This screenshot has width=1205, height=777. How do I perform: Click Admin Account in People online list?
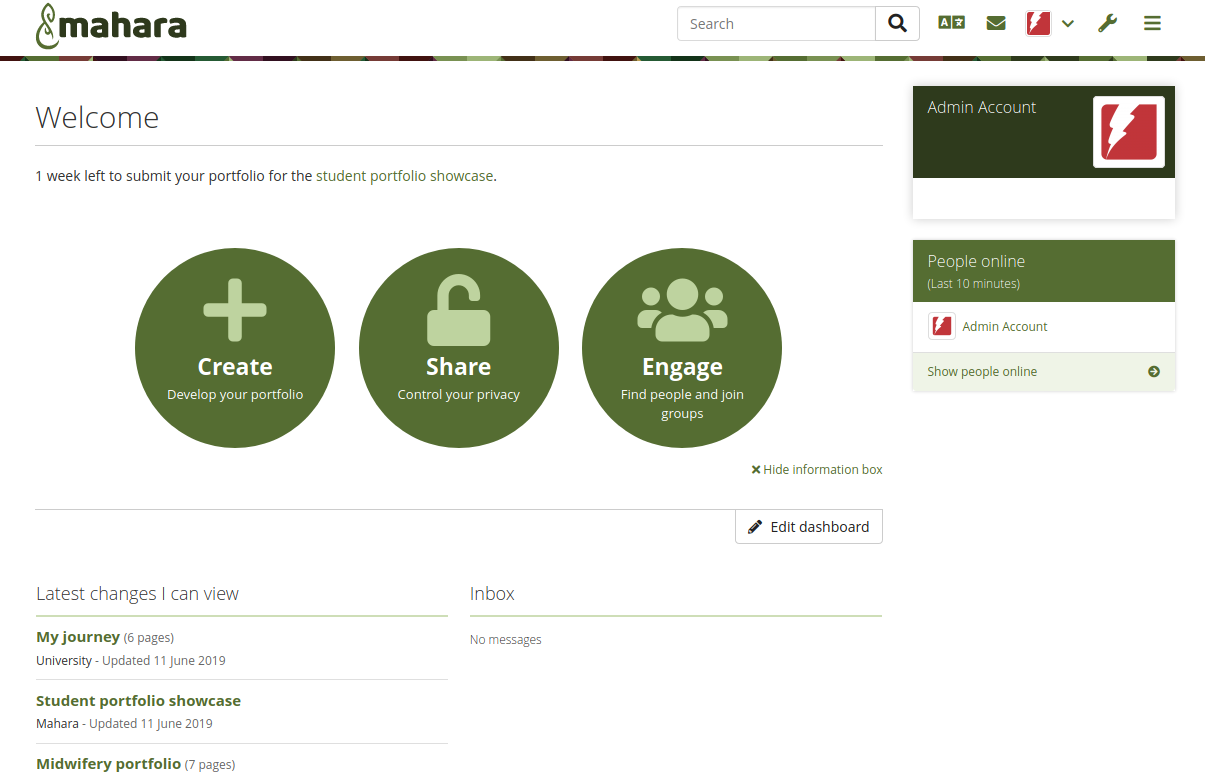click(x=1005, y=327)
